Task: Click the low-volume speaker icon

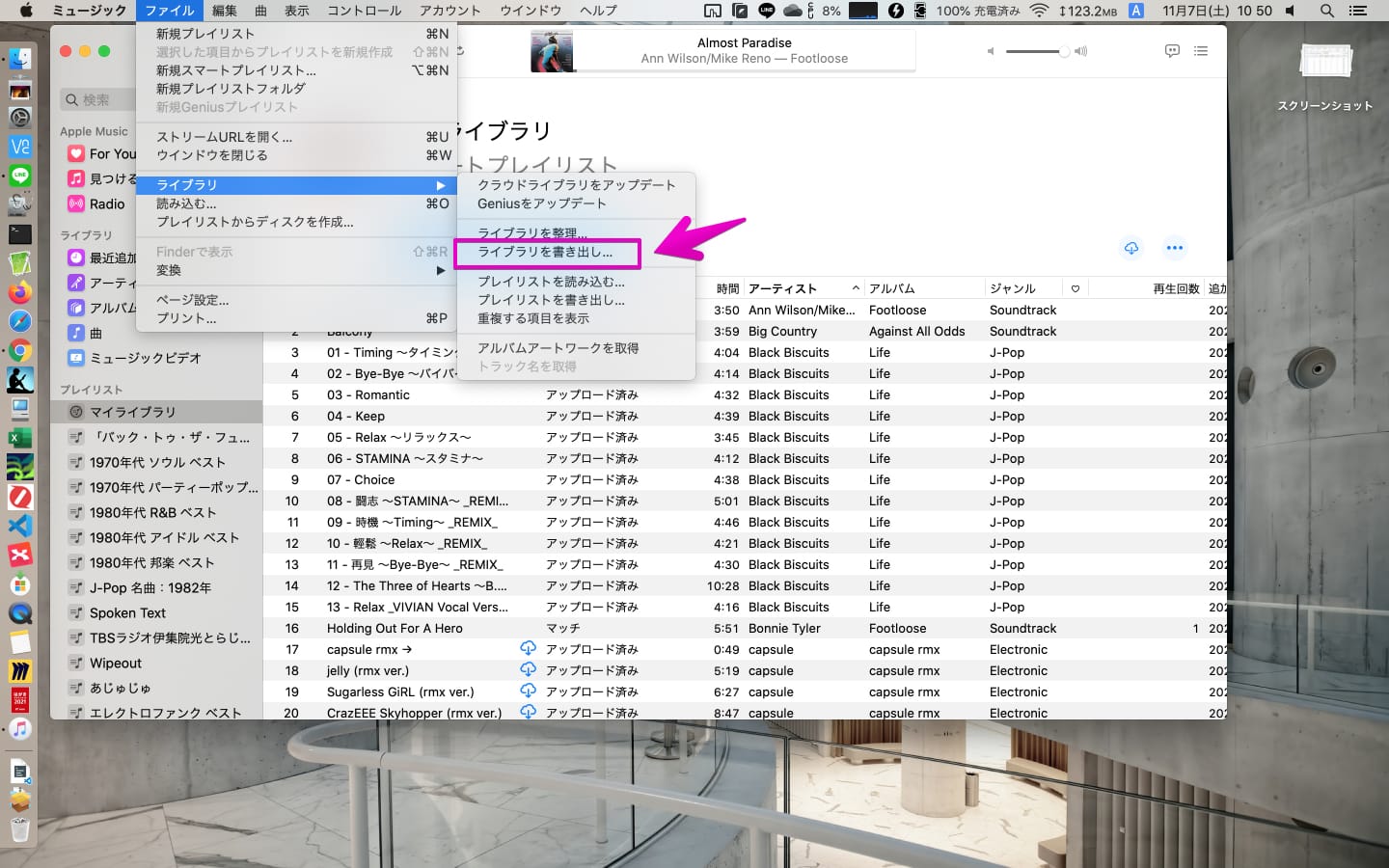Action: tap(991, 51)
